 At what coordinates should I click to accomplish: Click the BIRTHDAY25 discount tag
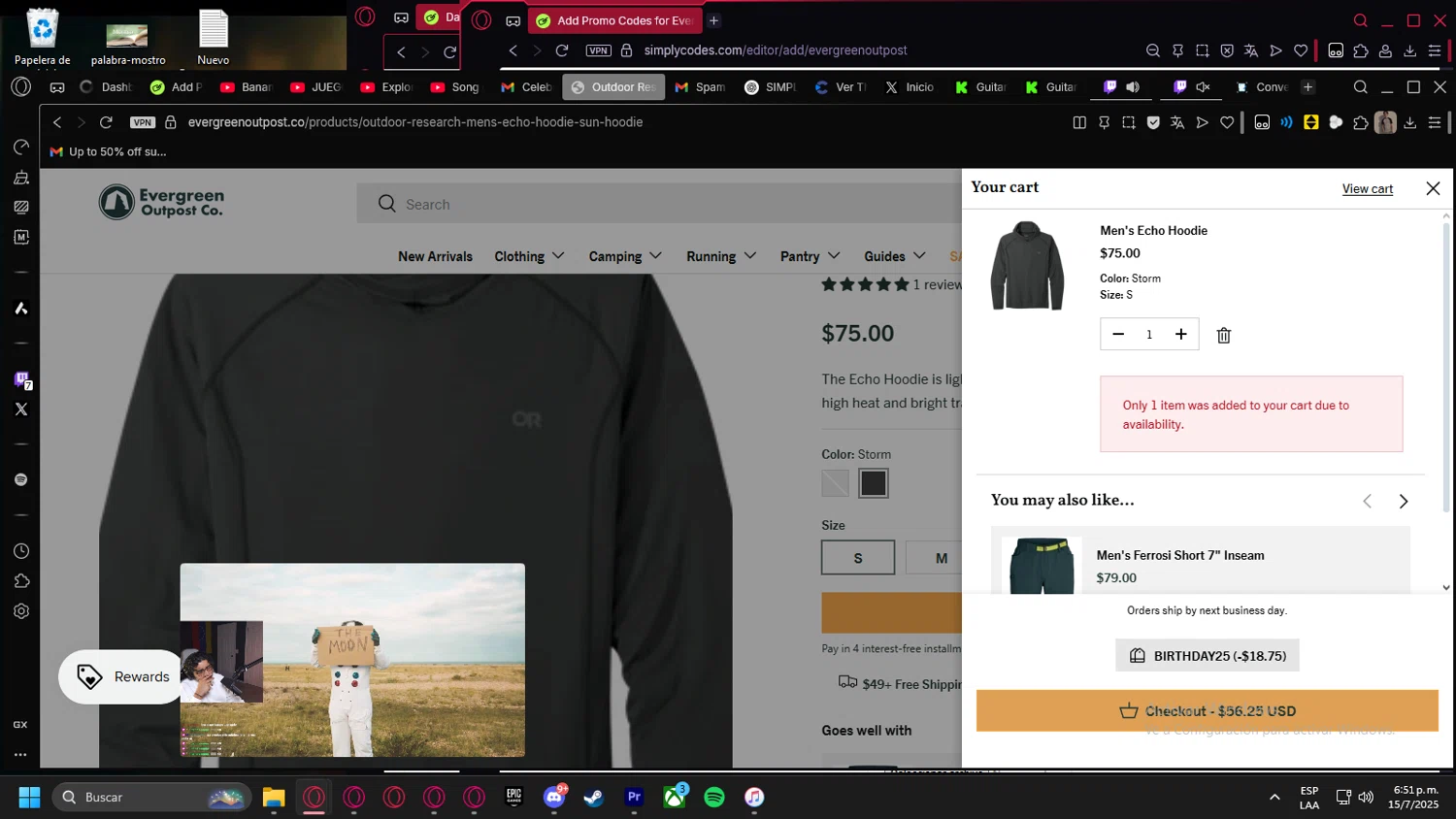pos(1207,655)
